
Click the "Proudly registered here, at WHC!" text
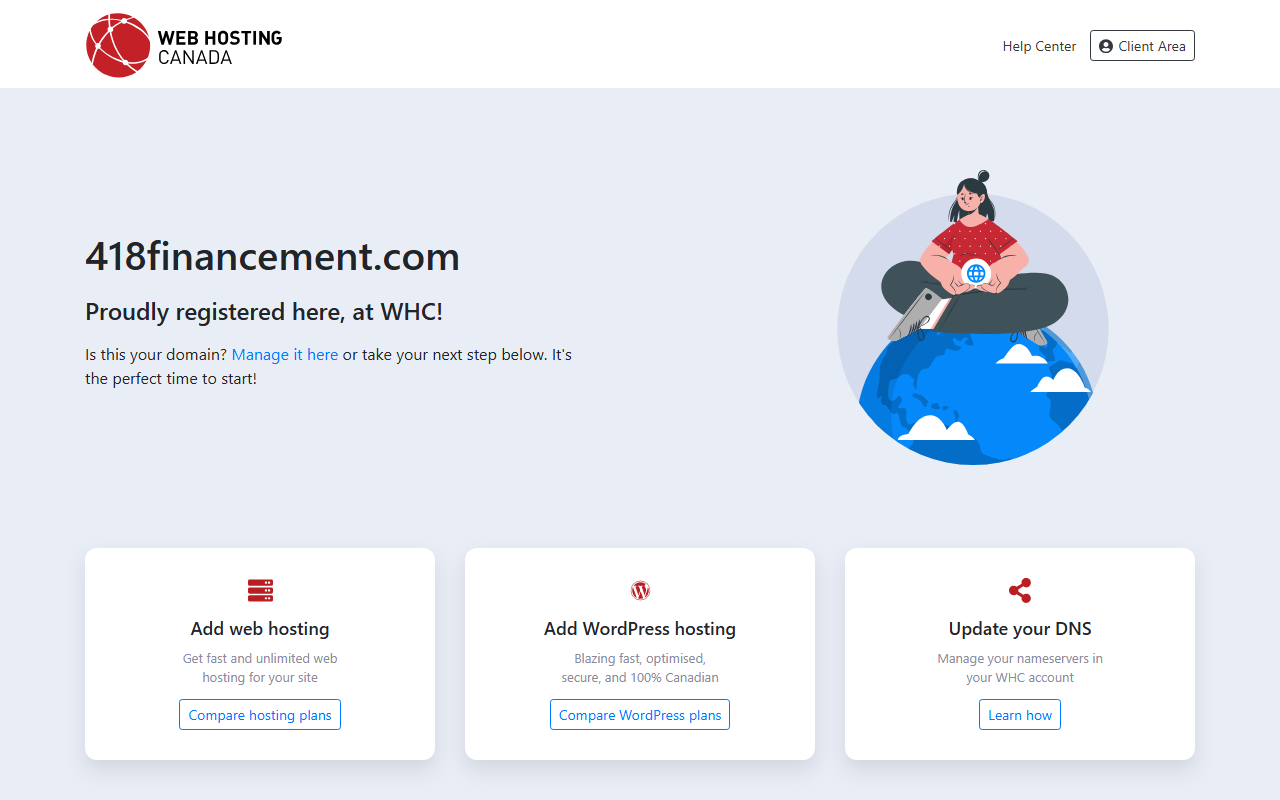click(x=264, y=312)
